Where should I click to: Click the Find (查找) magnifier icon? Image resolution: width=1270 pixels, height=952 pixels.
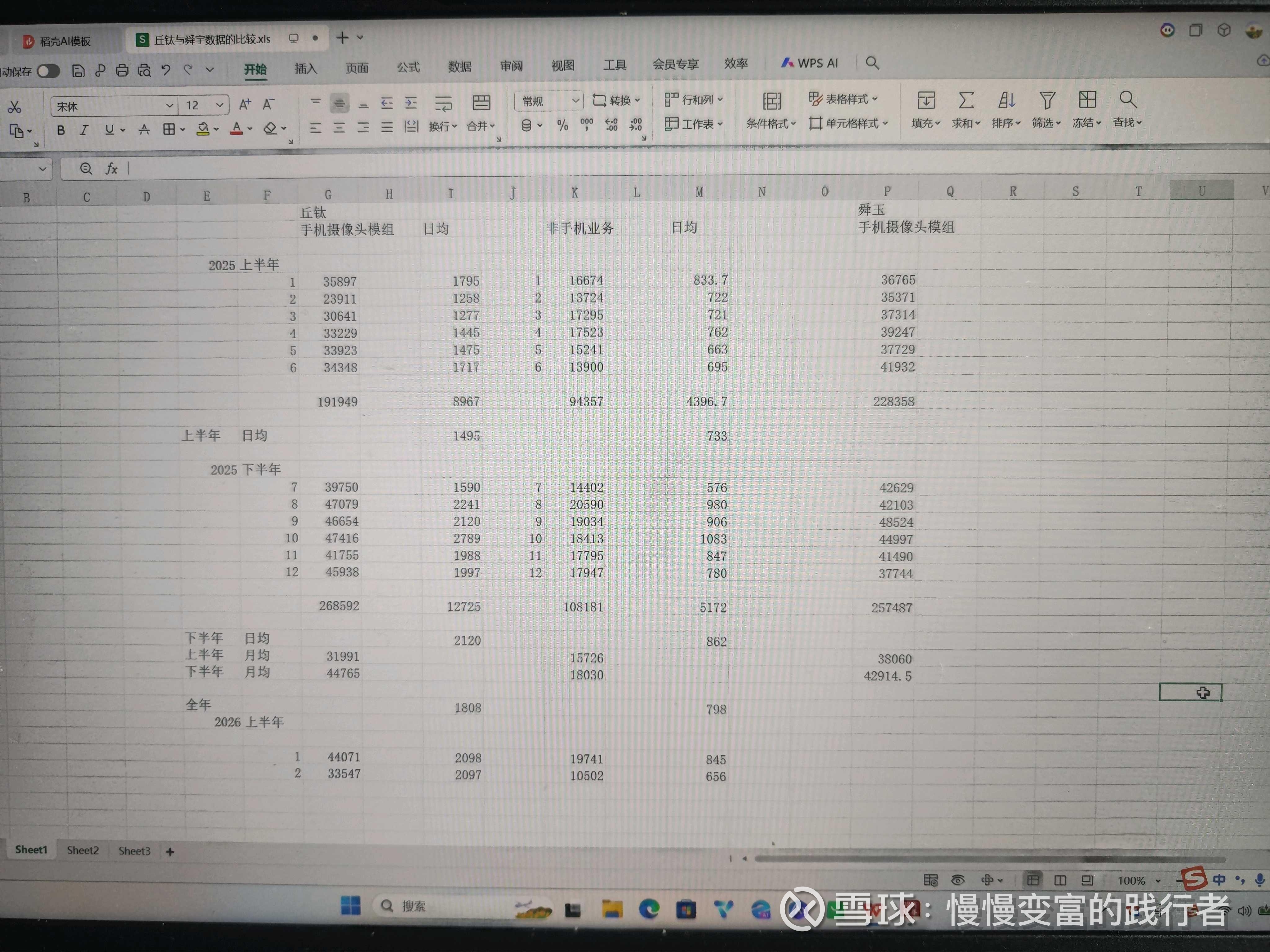1128,100
